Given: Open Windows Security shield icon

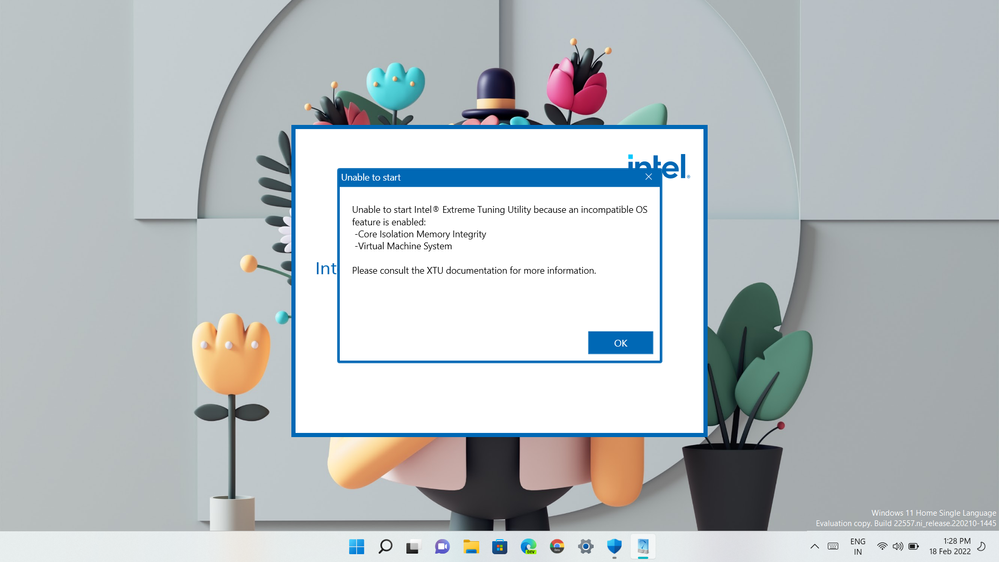Looking at the screenshot, I should pyautogui.click(x=614, y=547).
